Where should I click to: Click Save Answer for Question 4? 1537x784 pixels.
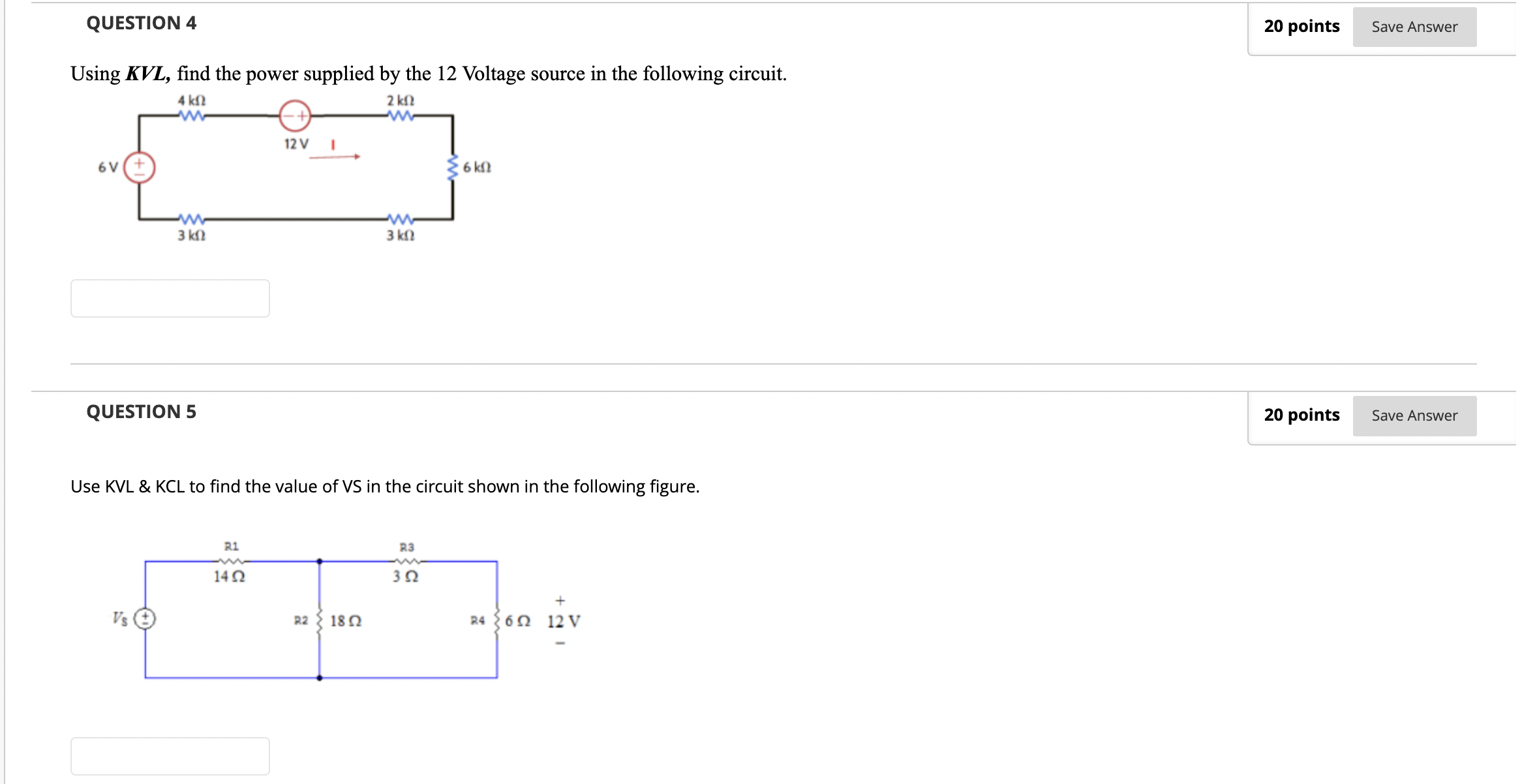tap(1414, 27)
